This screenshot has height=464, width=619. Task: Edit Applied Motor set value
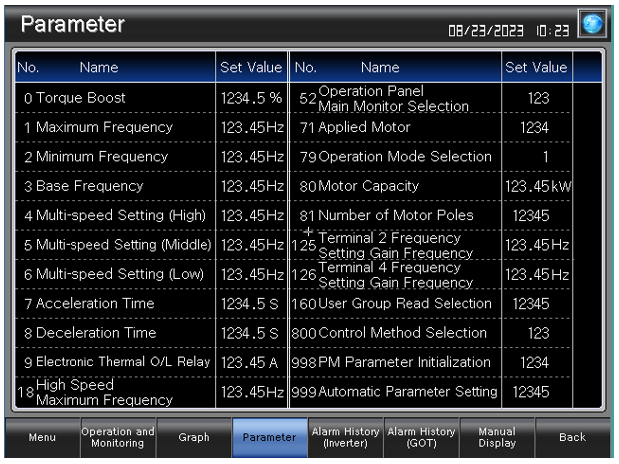pyautogui.click(x=537, y=127)
